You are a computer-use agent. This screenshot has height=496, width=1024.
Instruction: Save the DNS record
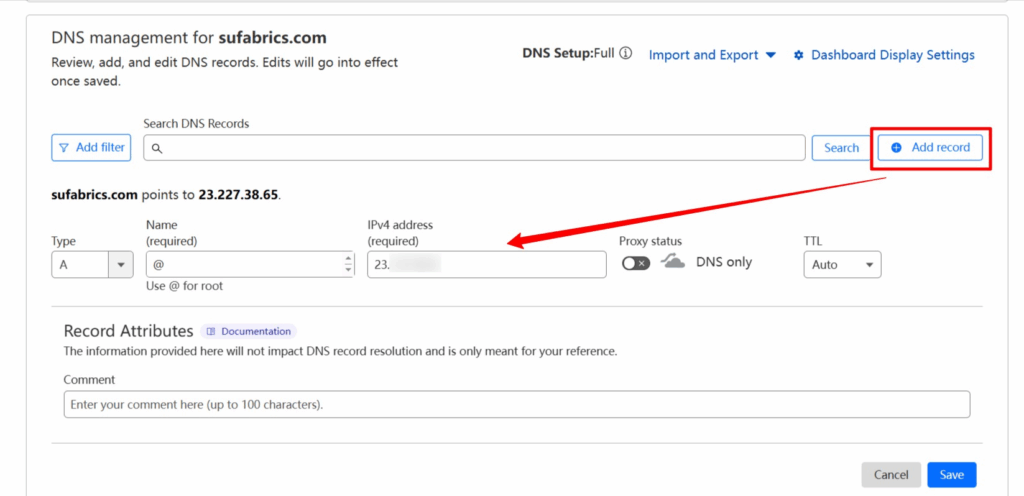951,475
